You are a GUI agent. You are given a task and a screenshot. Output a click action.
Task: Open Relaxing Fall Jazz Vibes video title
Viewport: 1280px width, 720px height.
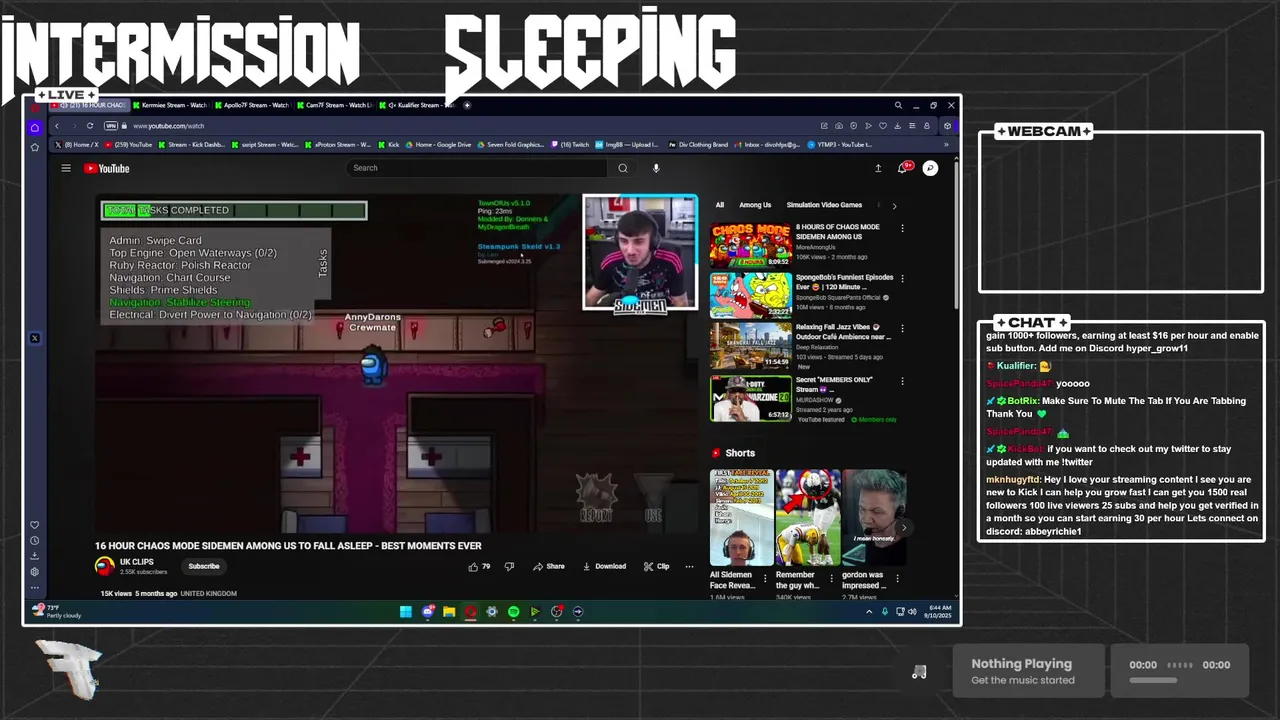843,332
